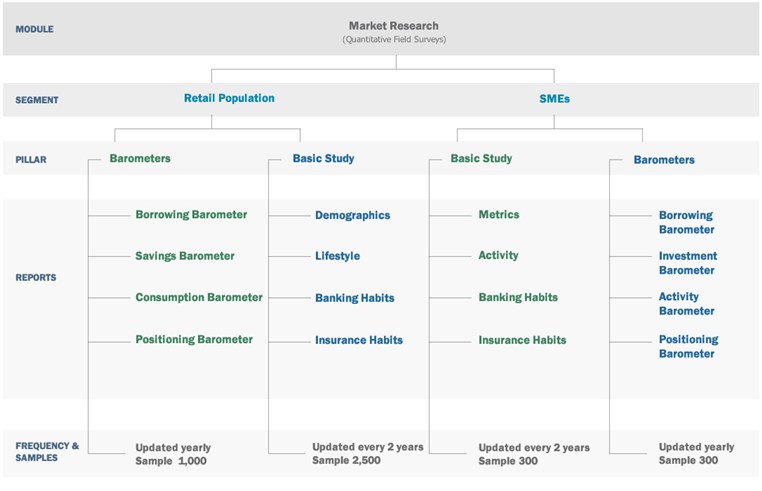Open the Savings Barometer report
This screenshot has width=762, height=491.
point(185,256)
